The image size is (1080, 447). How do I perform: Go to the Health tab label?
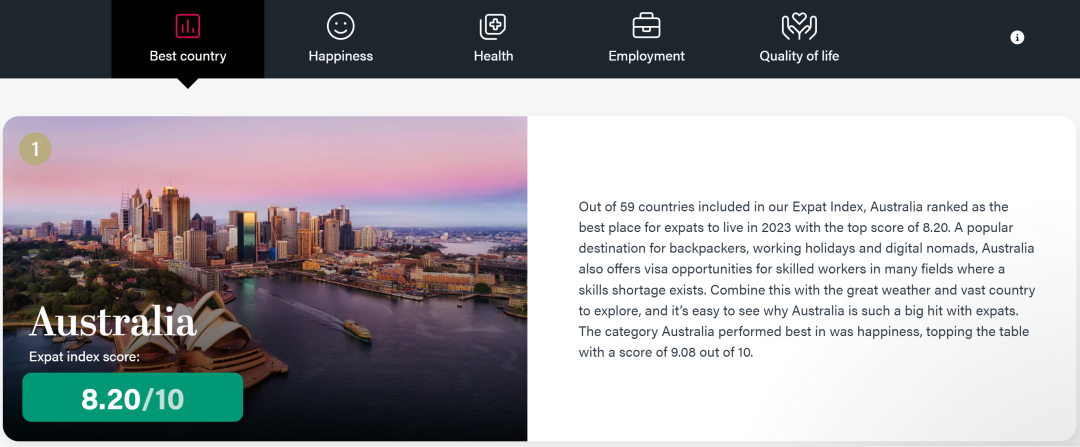point(493,56)
